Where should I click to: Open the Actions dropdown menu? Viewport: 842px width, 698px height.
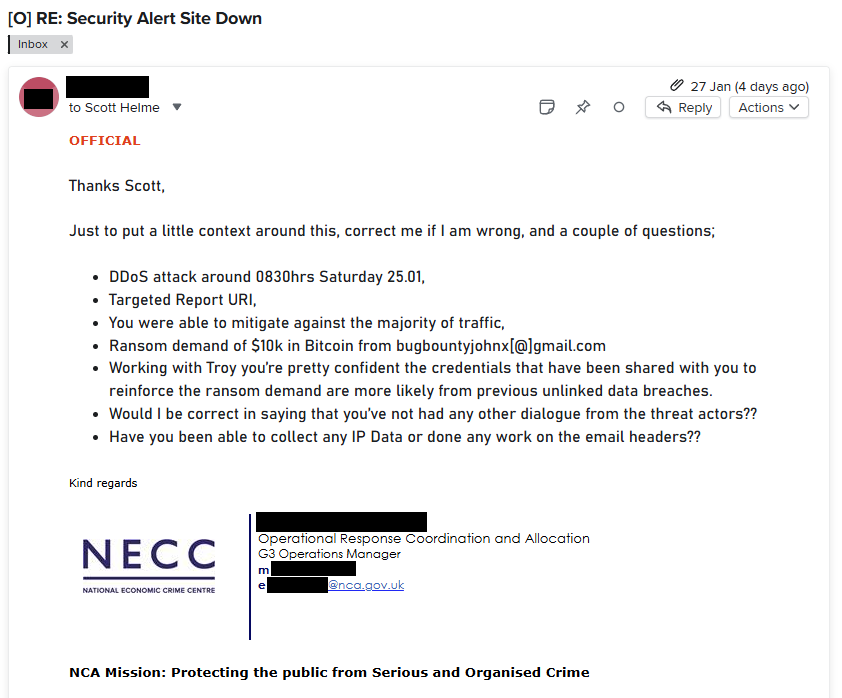click(768, 107)
